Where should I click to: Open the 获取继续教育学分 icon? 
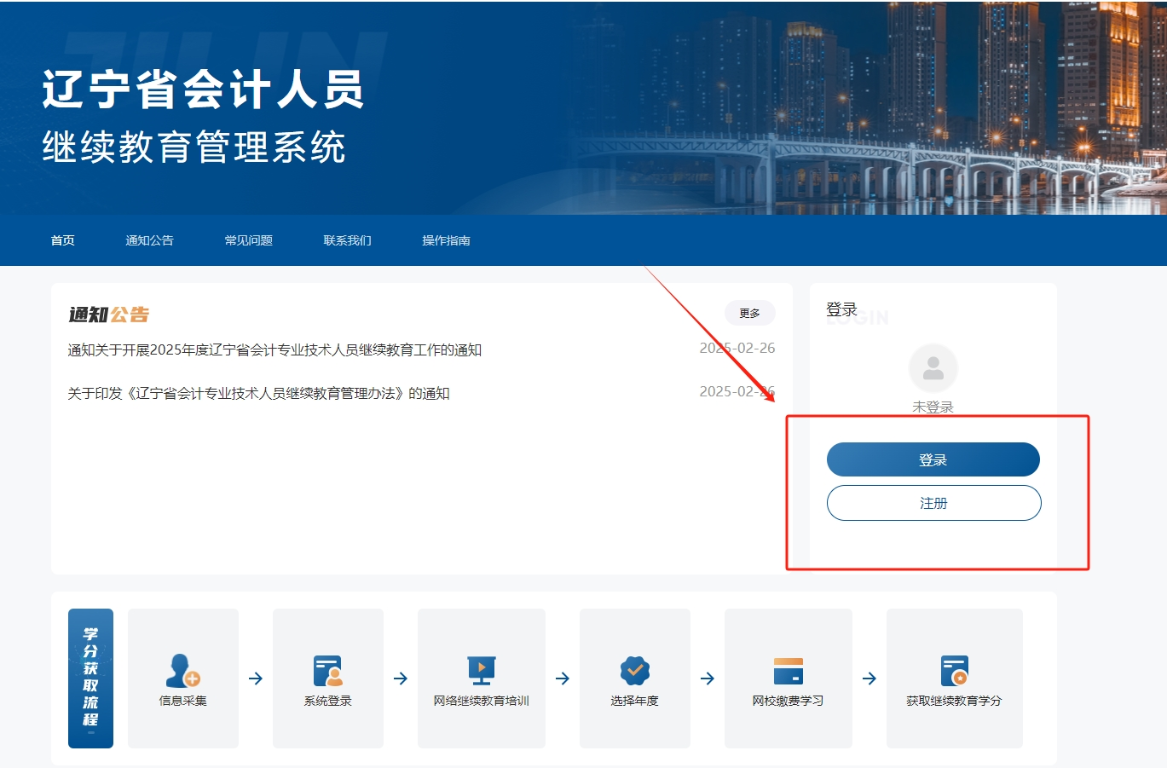pyautogui.click(x=954, y=668)
